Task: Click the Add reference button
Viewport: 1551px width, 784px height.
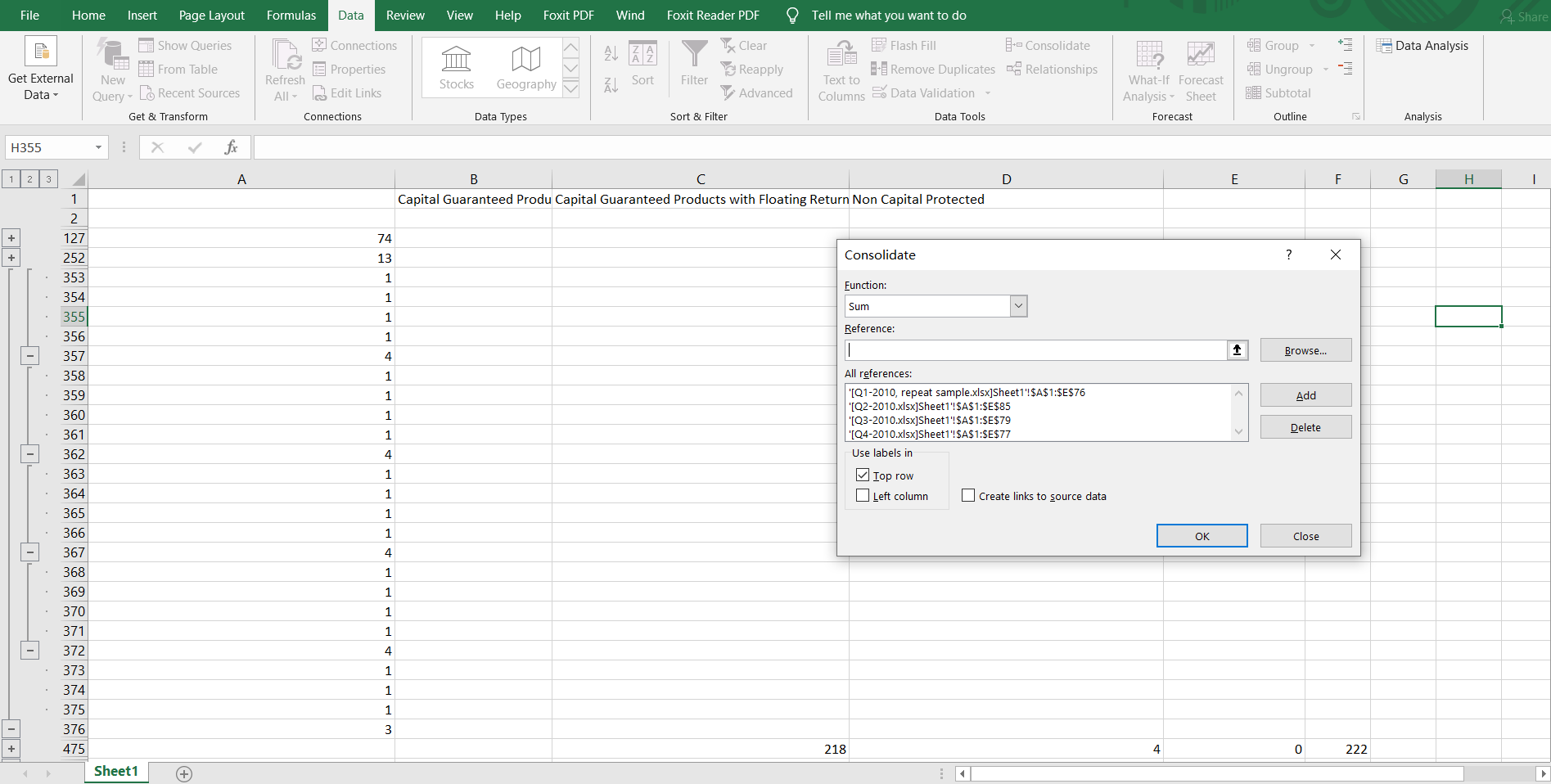Action: 1305,395
